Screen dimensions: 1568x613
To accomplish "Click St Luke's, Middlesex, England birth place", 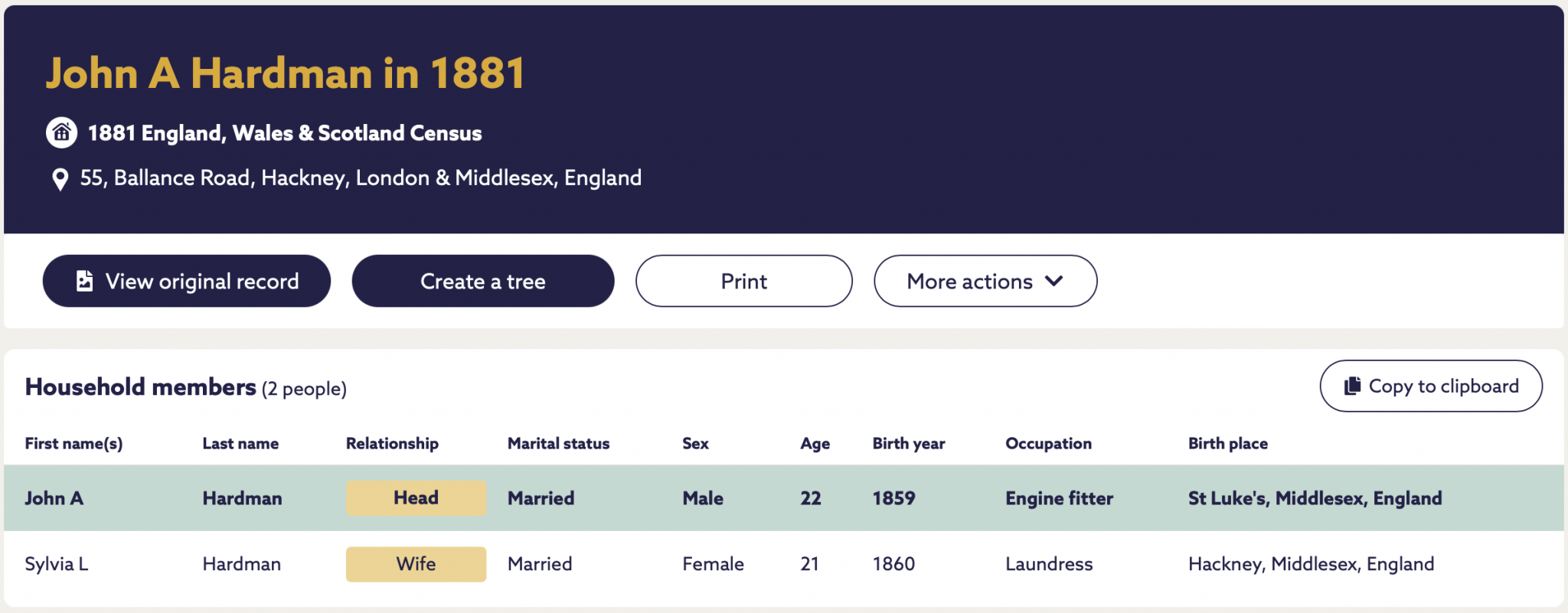I will pyautogui.click(x=1315, y=498).
